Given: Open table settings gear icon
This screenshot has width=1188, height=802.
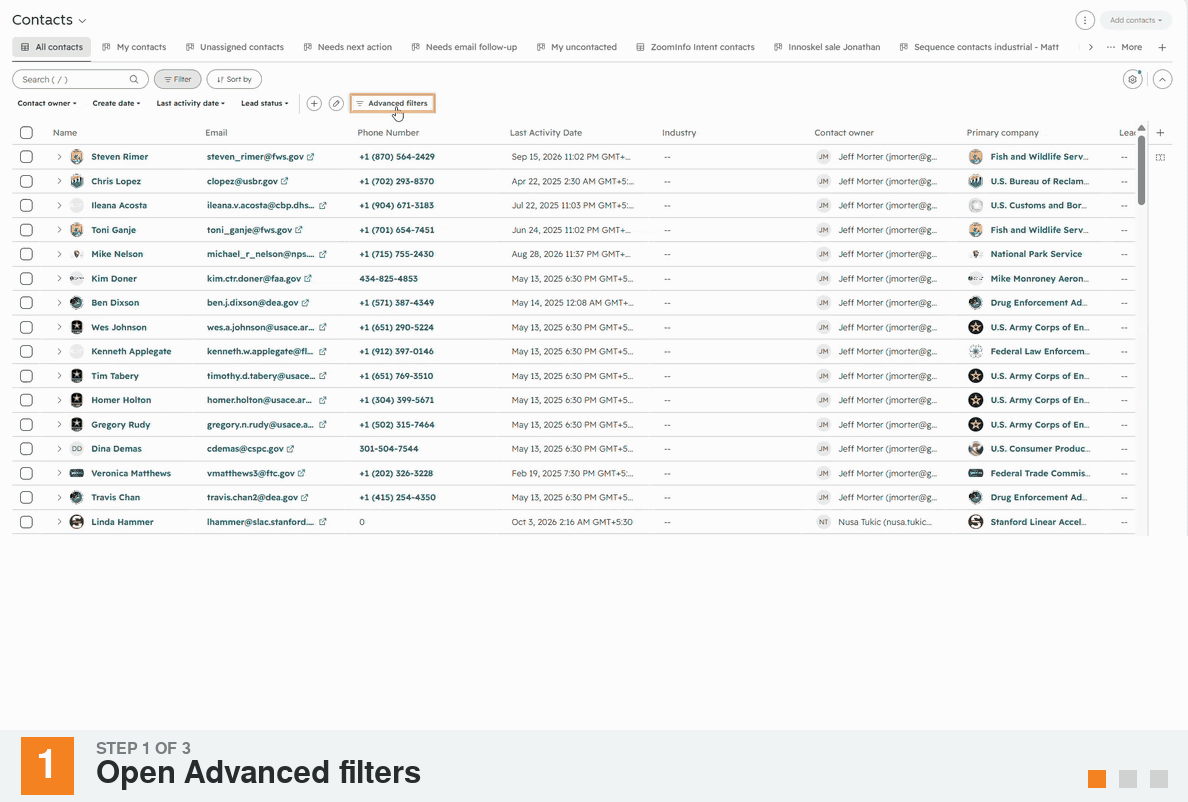Looking at the screenshot, I should pos(1132,79).
